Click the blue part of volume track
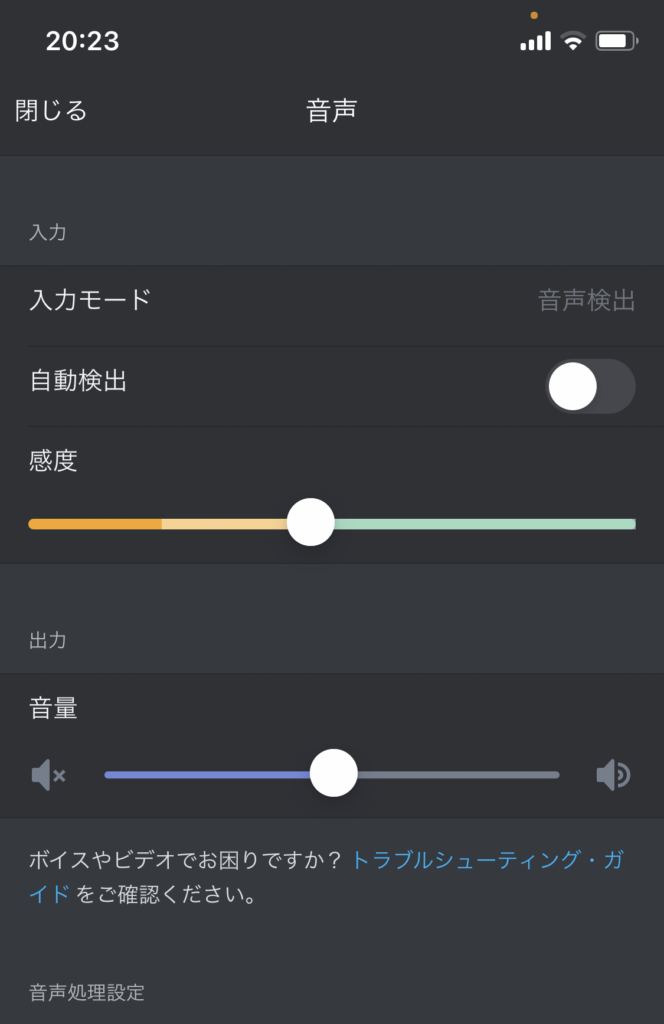Viewport: 664px width, 1024px height. [207, 775]
